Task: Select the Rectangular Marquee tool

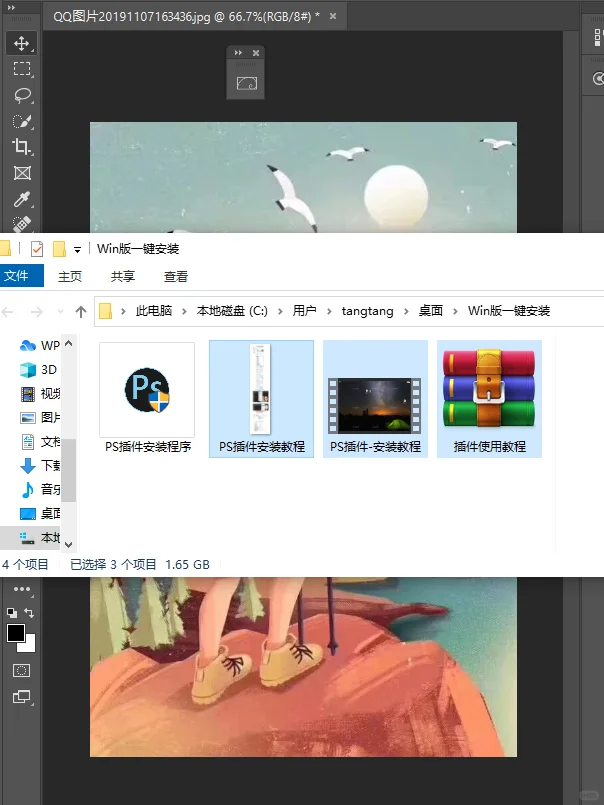Action: [22, 69]
